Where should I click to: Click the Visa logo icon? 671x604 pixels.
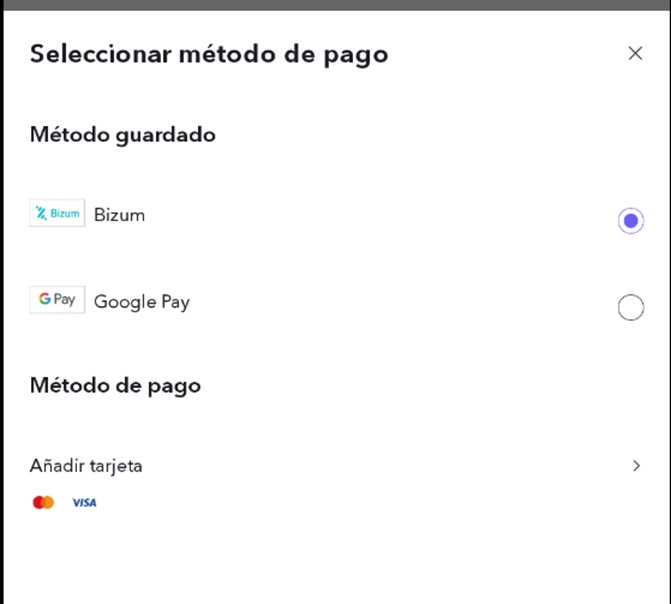[84, 502]
